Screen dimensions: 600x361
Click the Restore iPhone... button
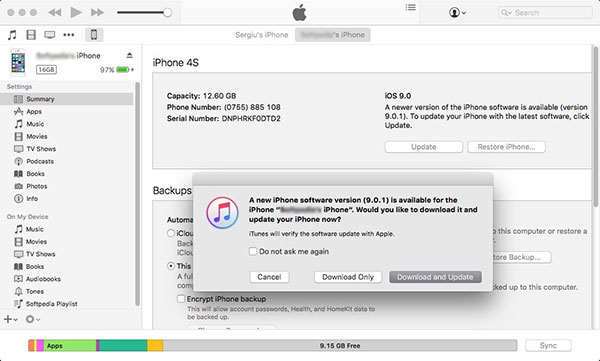(506, 147)
